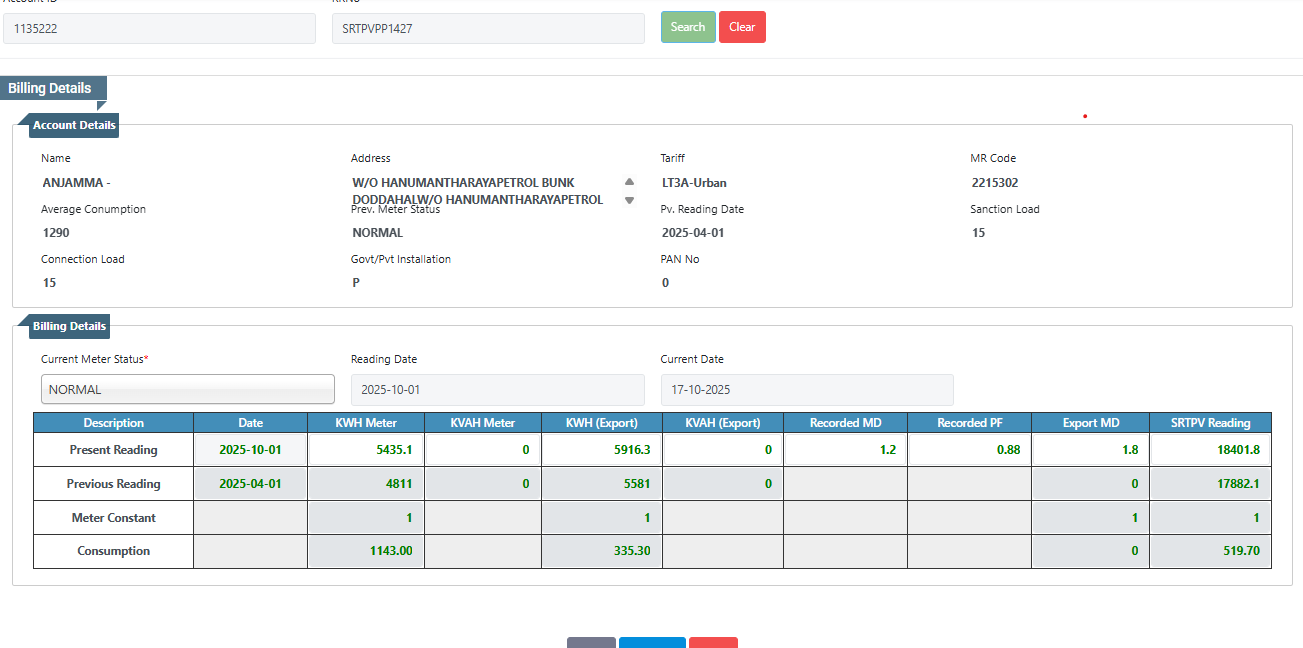This screenshot has height=648, width=1303.
Task: Click the Current Date field
Action: click(x=806, y=389)
